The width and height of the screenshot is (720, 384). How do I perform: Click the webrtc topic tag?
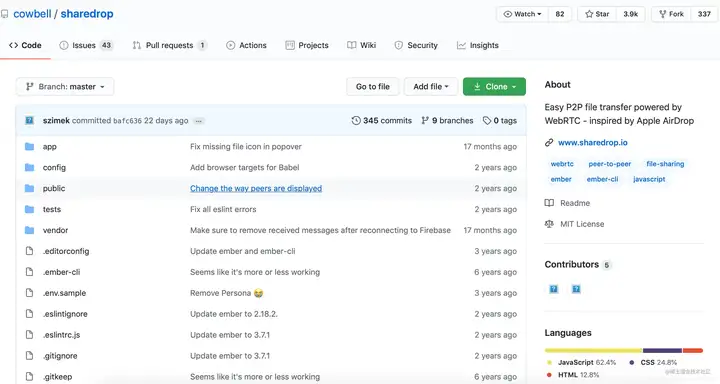pyautogui.click(x=562, y=164)
